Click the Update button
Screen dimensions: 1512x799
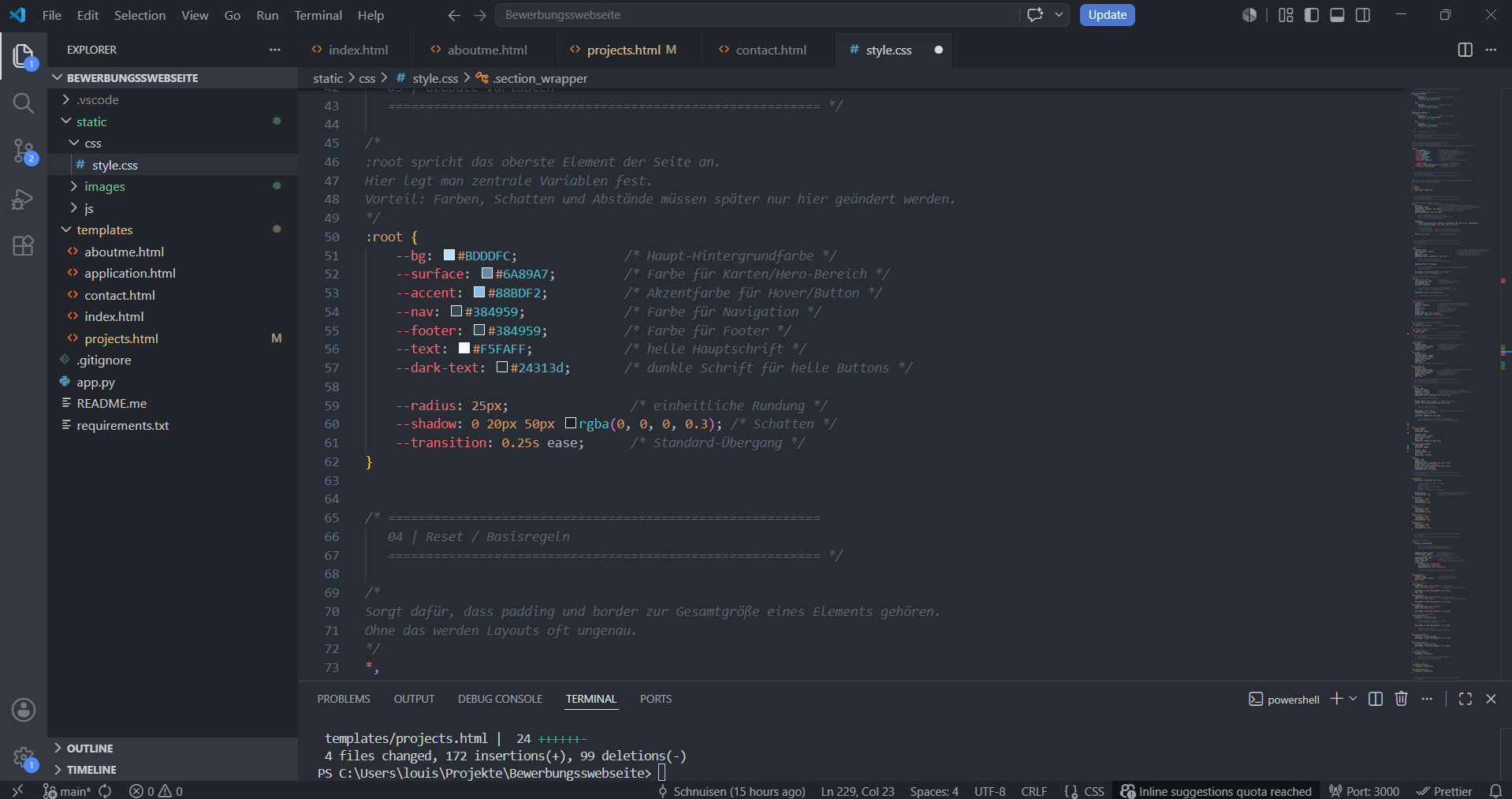point(1107,15)
